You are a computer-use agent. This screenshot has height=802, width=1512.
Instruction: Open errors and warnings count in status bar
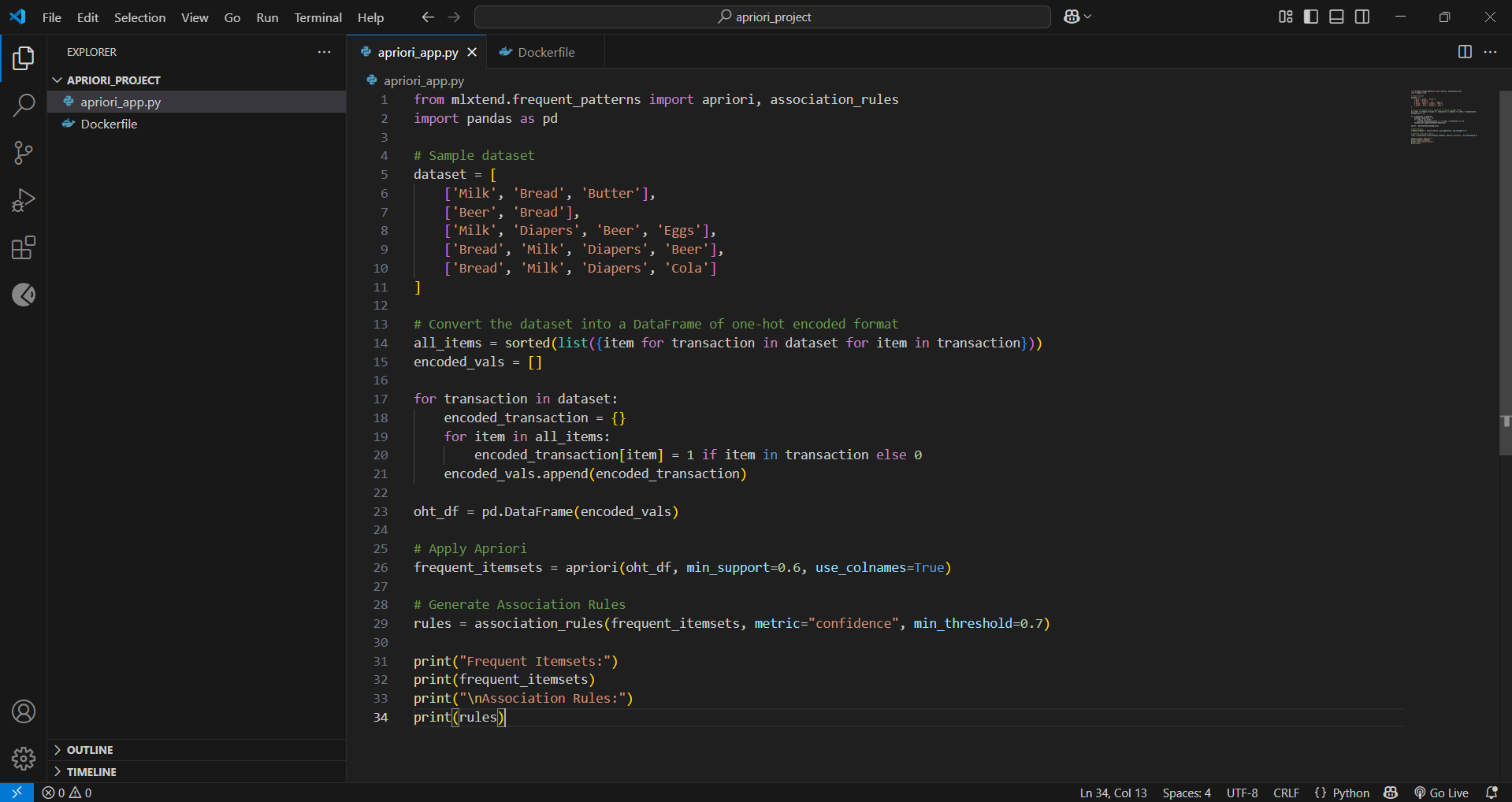(x=67, y=793)
